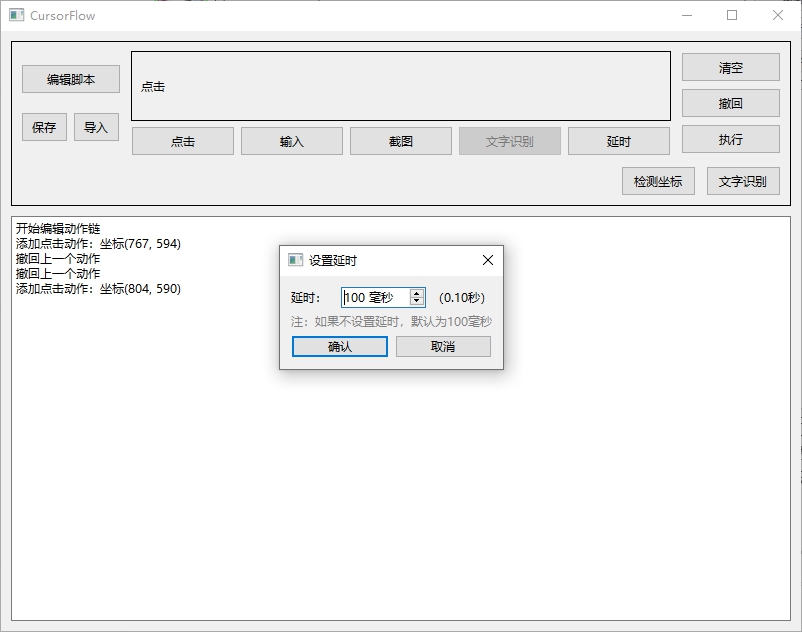Click the 编辑脚本 button
The image size is (802, 632).
pyautogui.click(x=71, y=79)
